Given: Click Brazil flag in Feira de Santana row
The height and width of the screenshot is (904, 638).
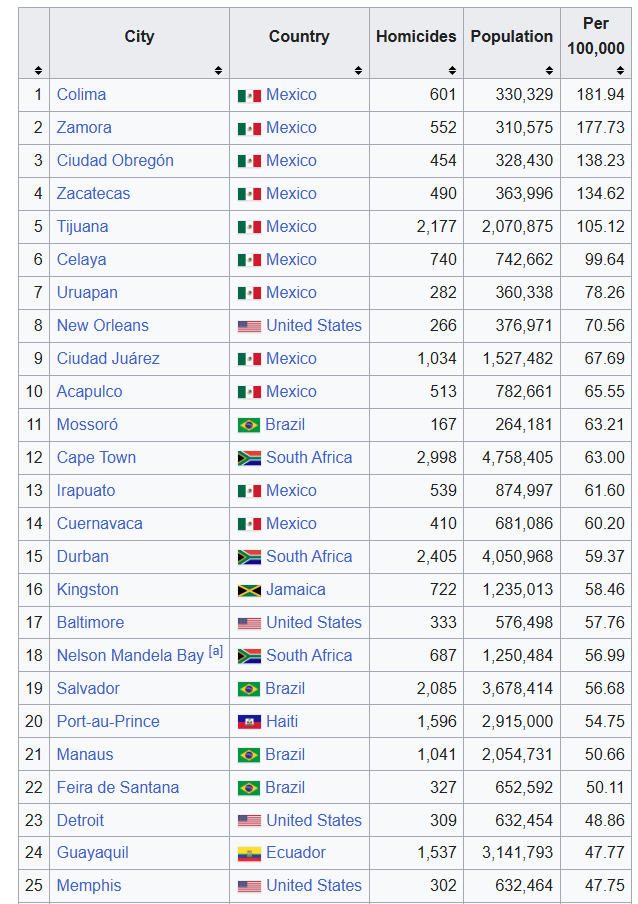Looking at the screenshot, I should click(x=249, y=788).
